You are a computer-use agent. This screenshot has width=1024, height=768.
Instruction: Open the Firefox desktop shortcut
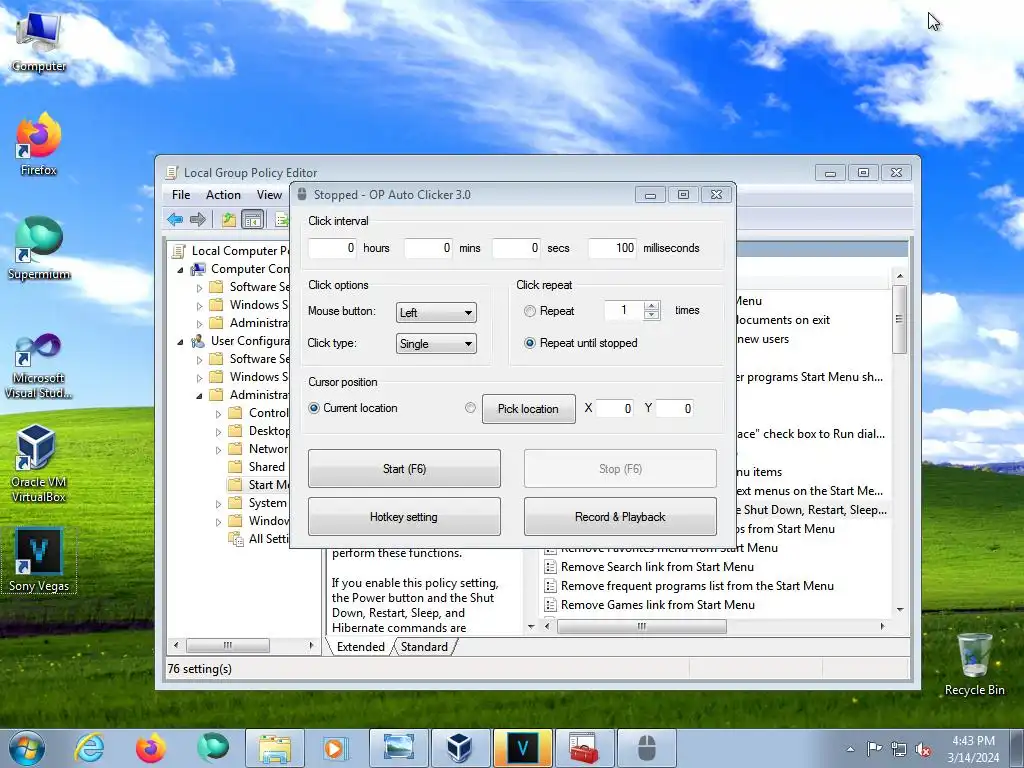click(39, 144)
